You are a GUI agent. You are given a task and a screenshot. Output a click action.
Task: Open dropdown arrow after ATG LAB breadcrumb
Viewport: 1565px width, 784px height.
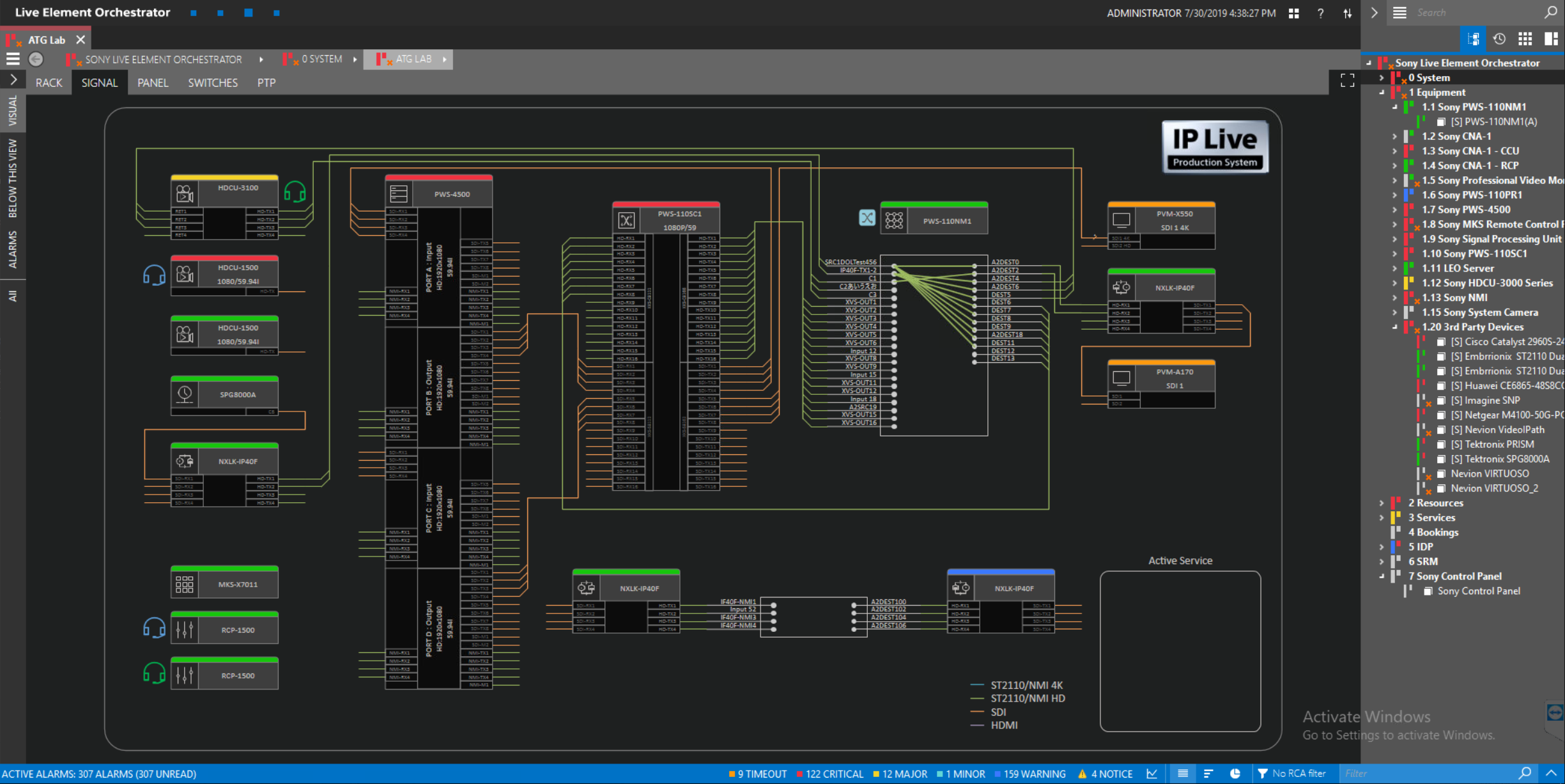pos(445,59)
